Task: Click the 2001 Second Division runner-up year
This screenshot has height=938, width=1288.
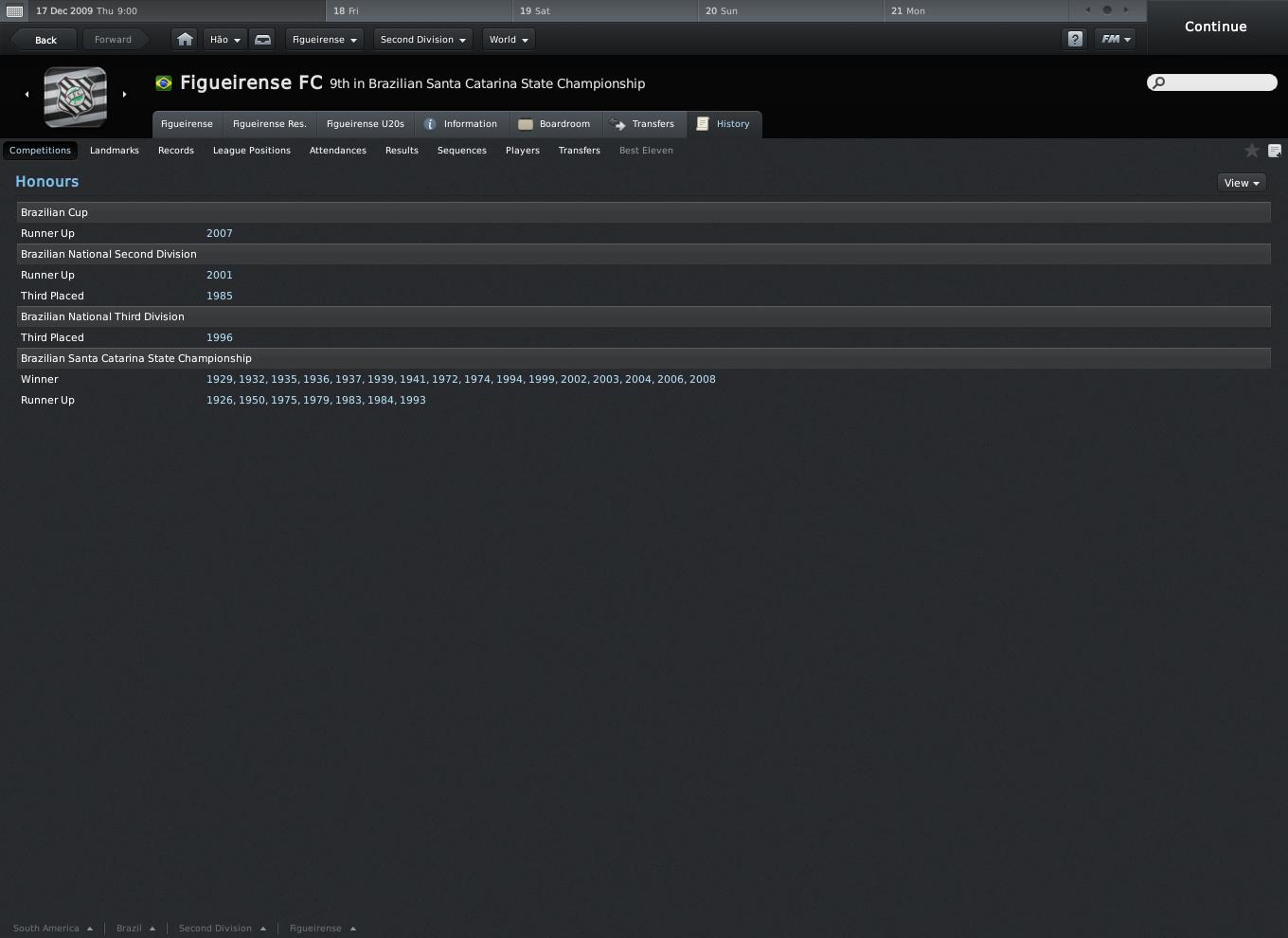Action: (220, 275)
